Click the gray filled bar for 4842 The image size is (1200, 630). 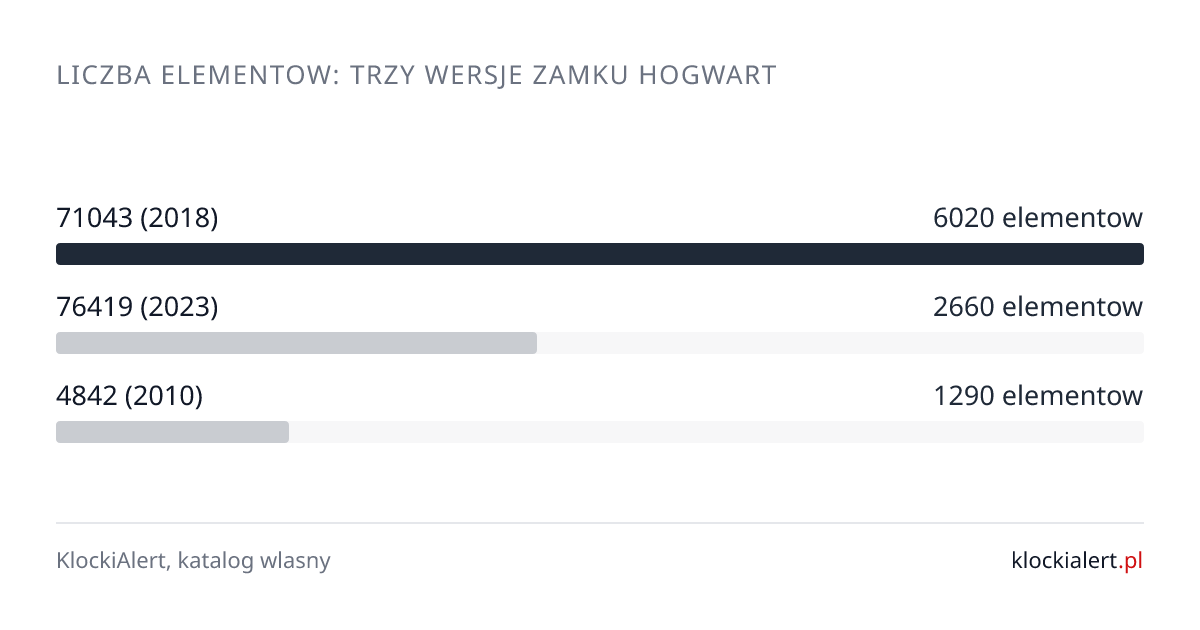coord(172,432)
